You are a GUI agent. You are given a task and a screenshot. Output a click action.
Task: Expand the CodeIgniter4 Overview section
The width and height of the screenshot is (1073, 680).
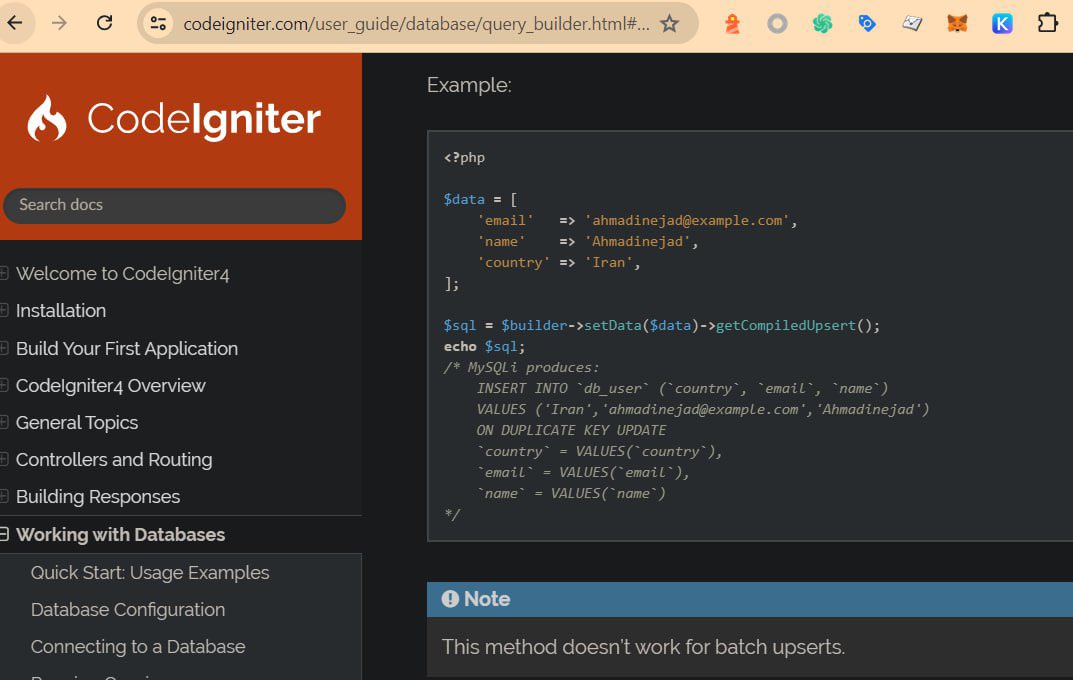pos(4,386)
